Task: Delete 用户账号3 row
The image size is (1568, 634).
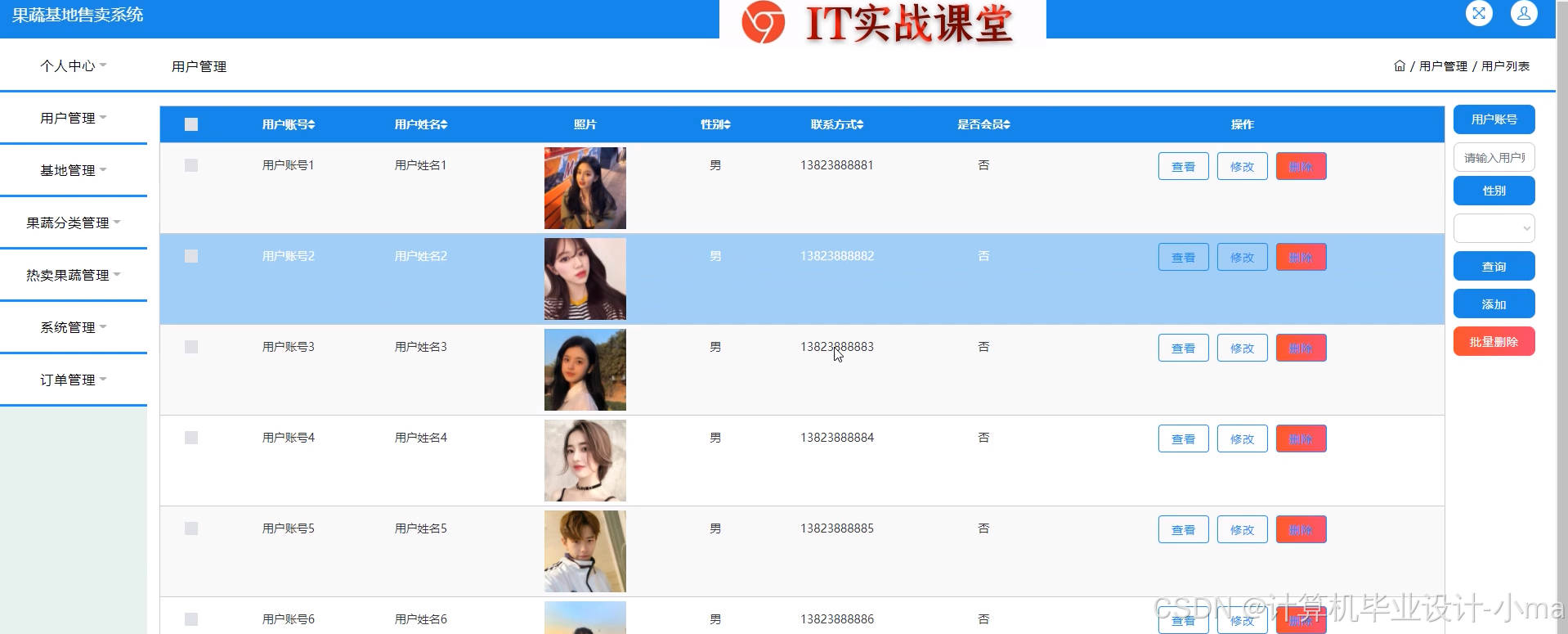Action: point(1301,348)
